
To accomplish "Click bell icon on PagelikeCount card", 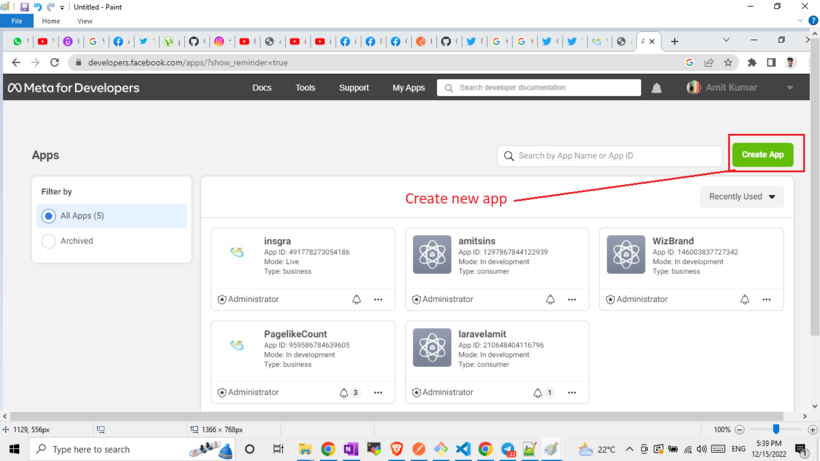I will pyautogui.click(x=345, y=393).
